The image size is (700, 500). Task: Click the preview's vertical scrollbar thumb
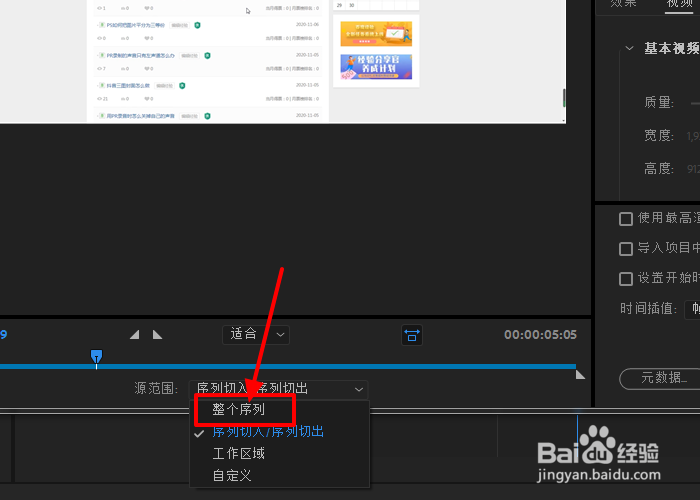pos(564,98)
